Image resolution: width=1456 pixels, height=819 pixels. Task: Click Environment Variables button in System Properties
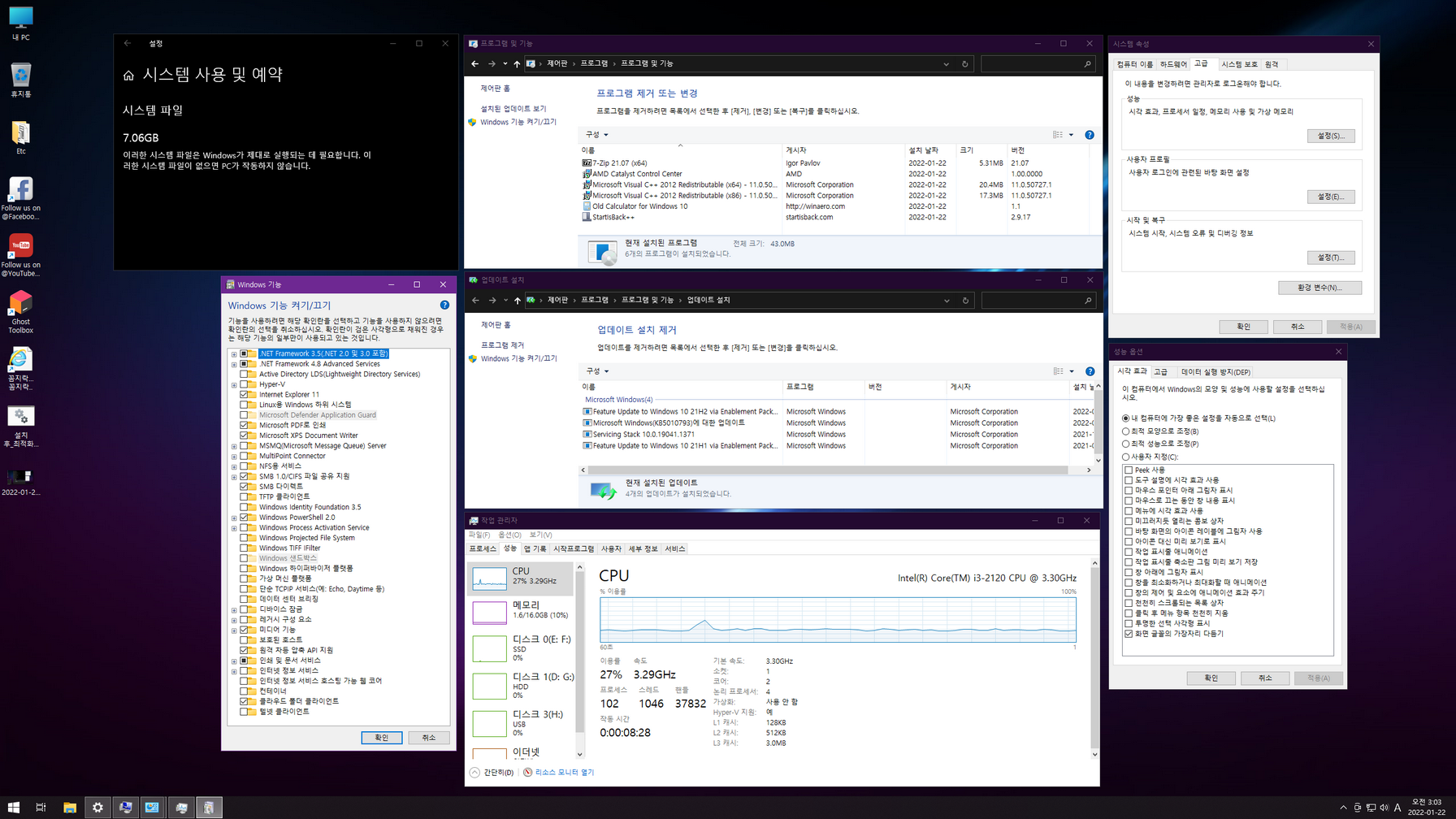(x=1319, y=288)
